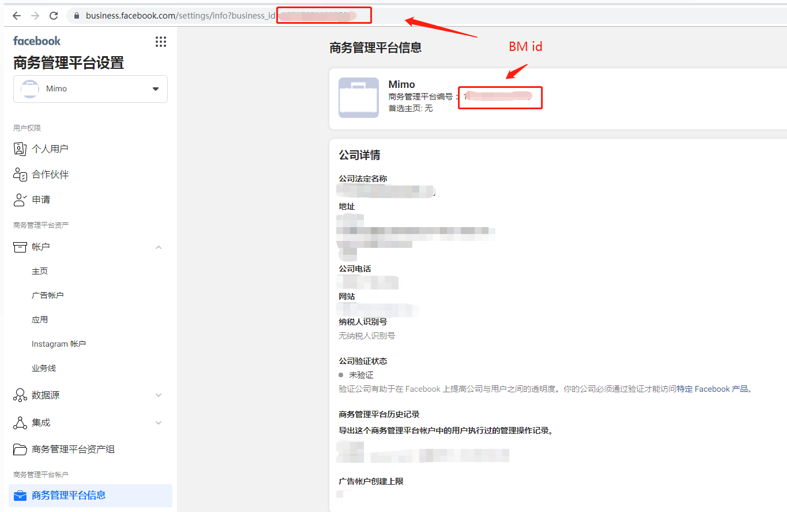View site security via the padlock icon
This screenshot has width=787, height=512.
click(x=76, y=16)
